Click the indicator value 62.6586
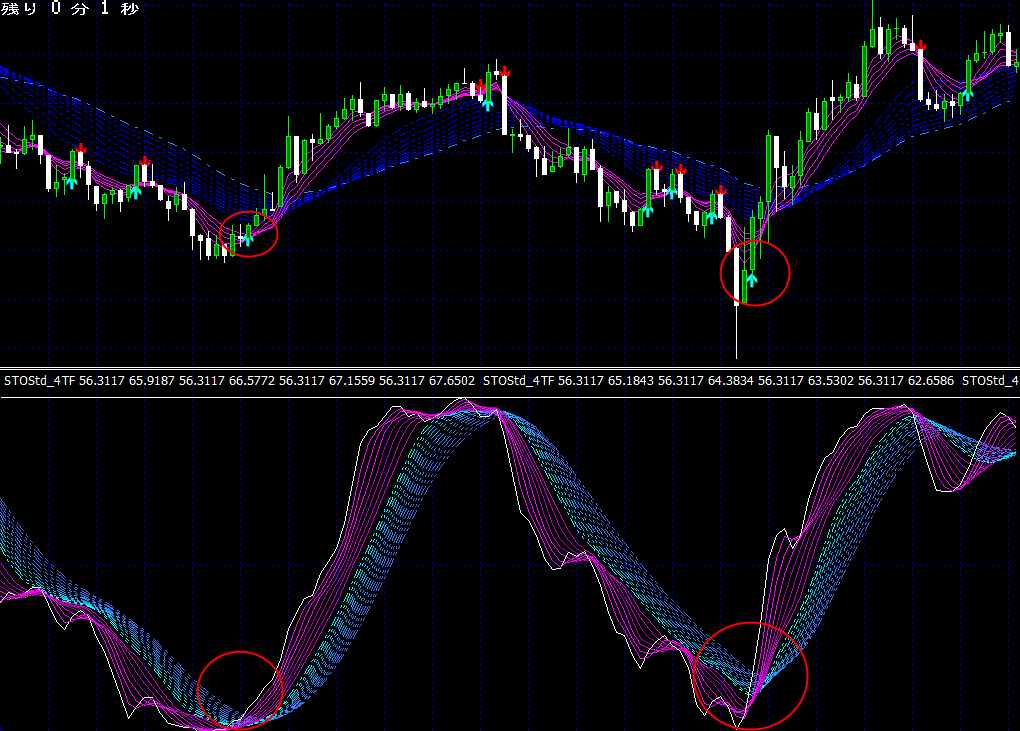The image size is (1020, 731). pos(931,380)
